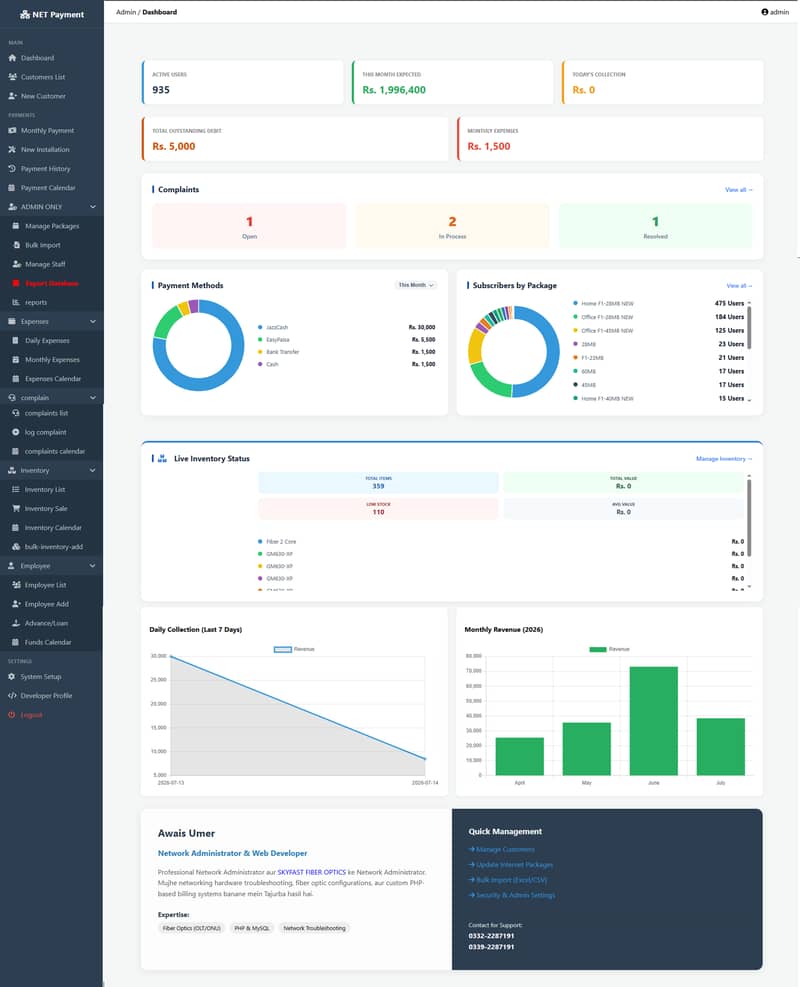Click the Resolved complaints card
The height and width of the screenshot is (987, 800).
pos(655,226)
